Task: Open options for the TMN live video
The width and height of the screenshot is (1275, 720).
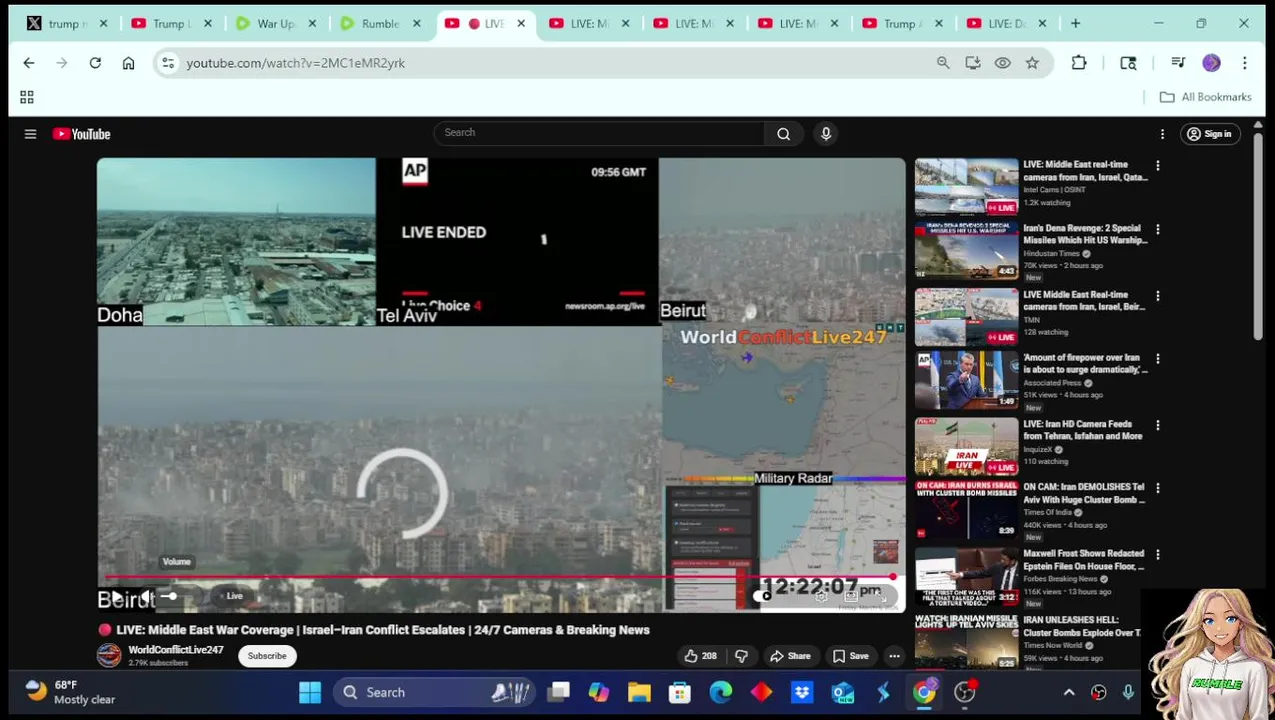Action: click(x=1158, y=296)
